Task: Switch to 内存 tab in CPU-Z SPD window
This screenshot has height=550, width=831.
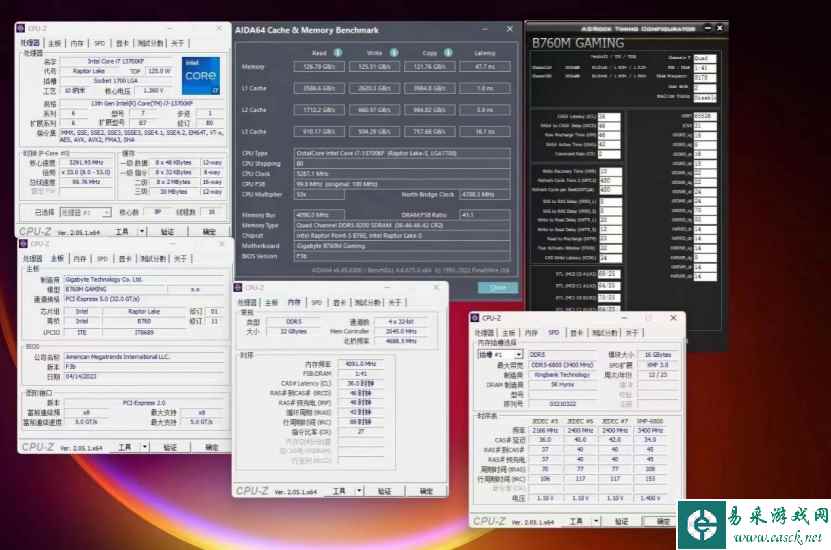Action: tap(531, 333)
